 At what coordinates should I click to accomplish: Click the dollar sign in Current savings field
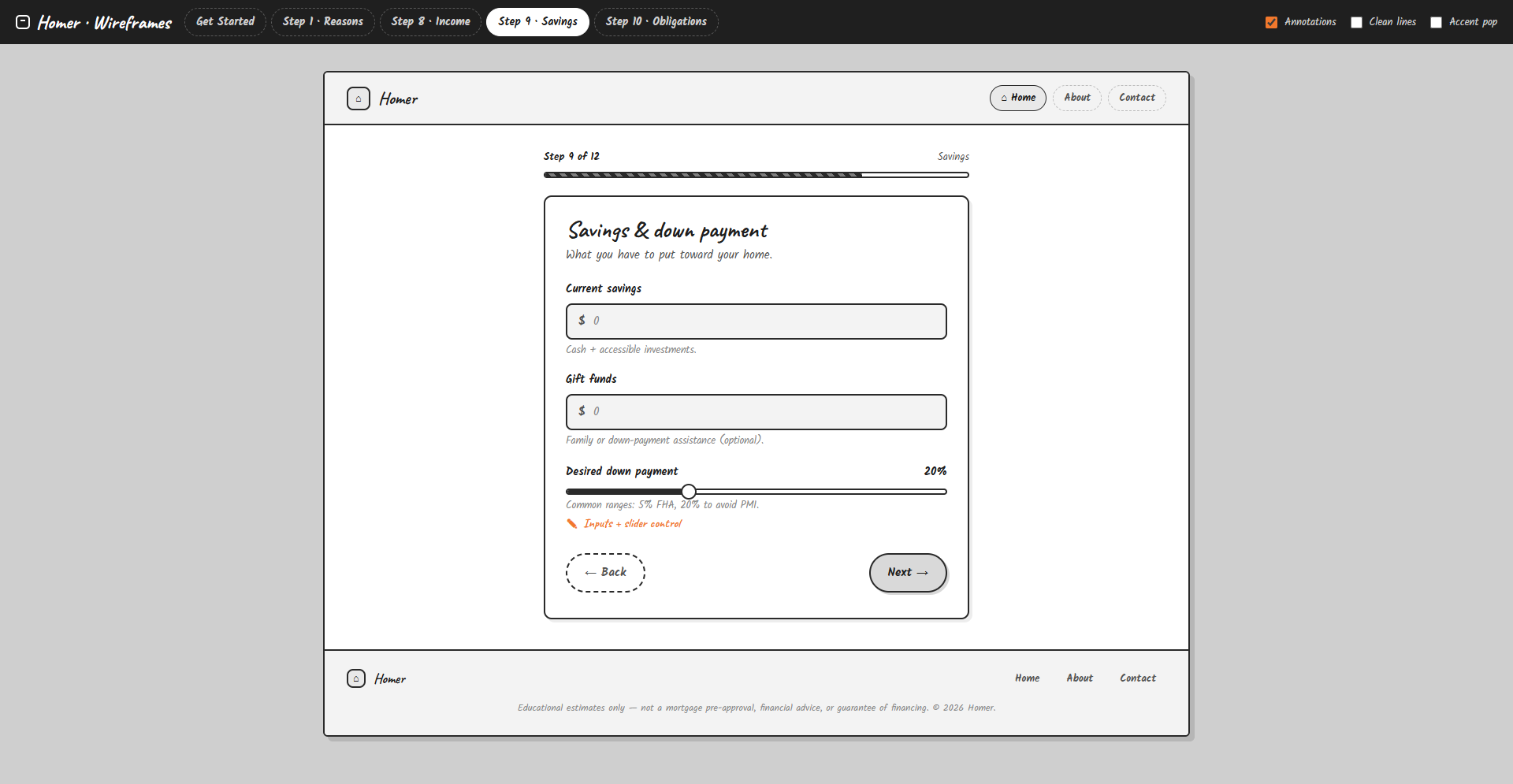tap(582, 321)
